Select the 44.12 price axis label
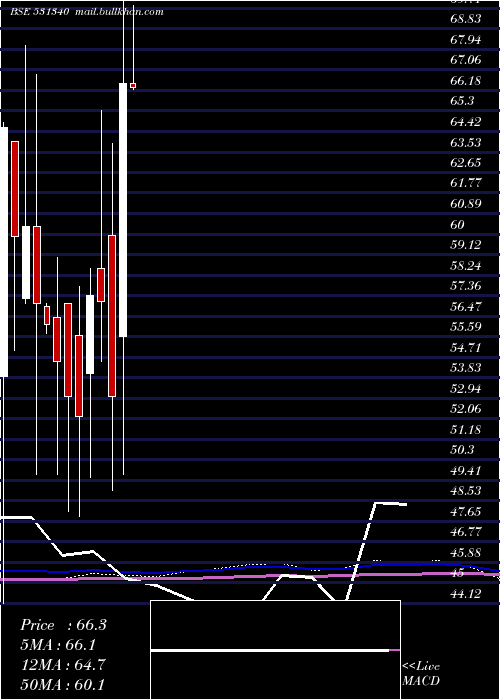Screen dimensions: 500x700 466,594
